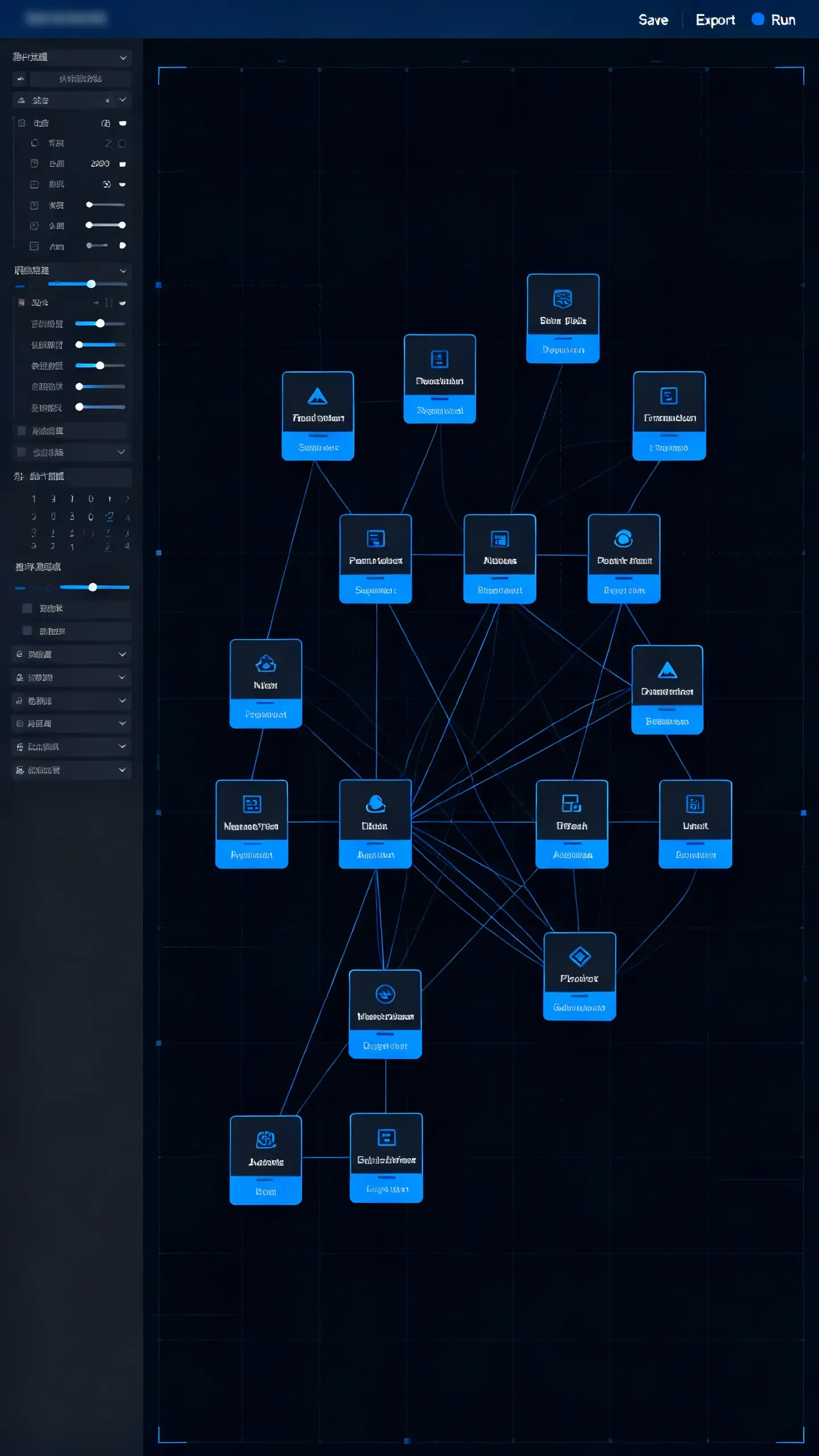Click Export in the top bar

[x=715, y=20]
